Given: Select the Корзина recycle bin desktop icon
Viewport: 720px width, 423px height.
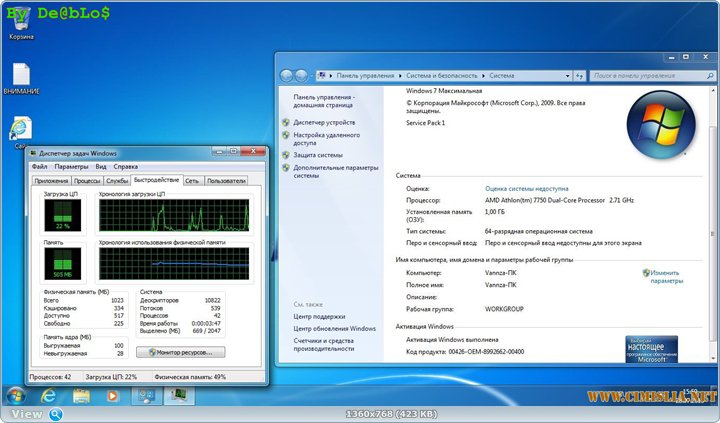Looking at the screenshot, I should (21, 20).
